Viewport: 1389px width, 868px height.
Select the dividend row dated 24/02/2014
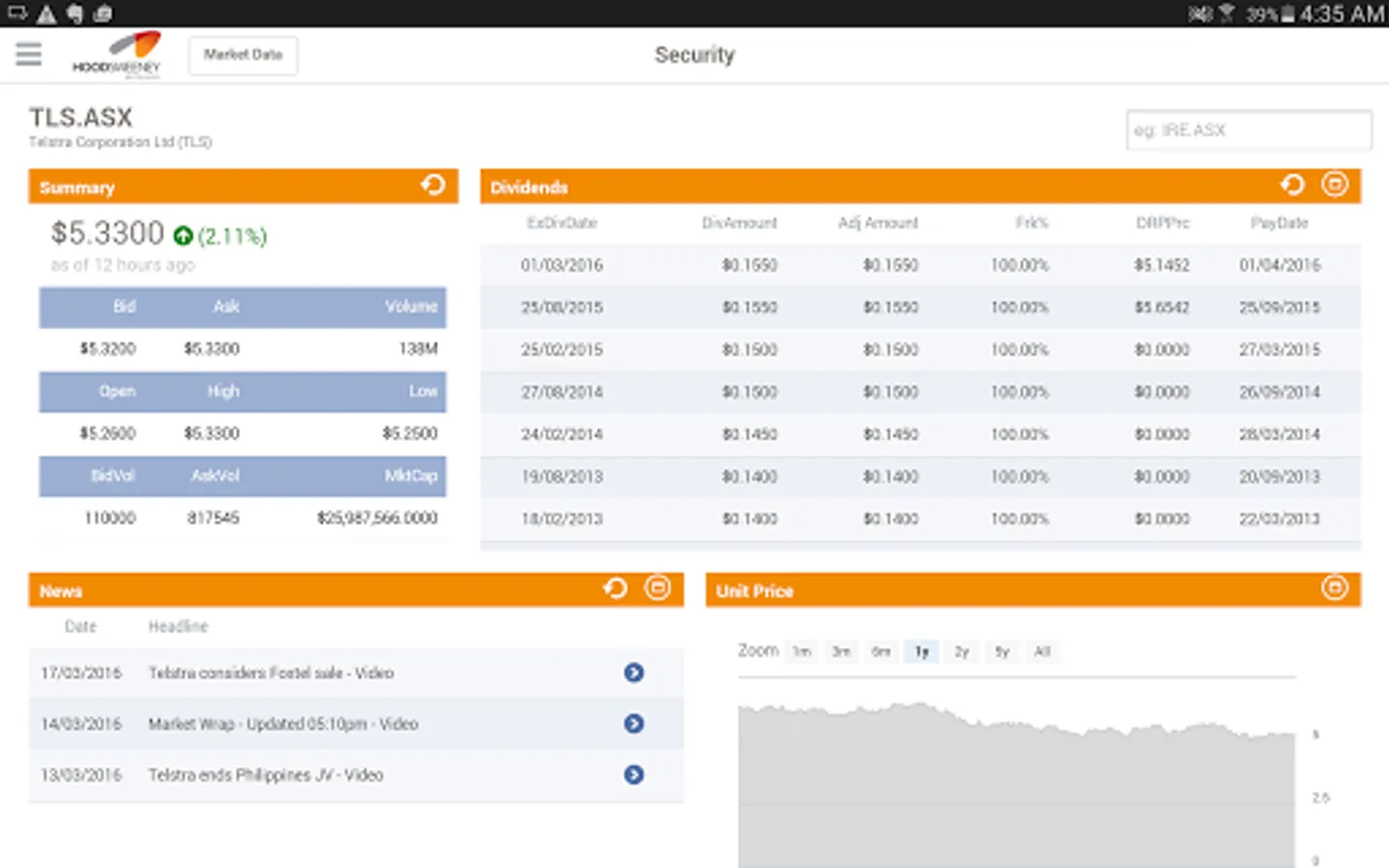920,435
